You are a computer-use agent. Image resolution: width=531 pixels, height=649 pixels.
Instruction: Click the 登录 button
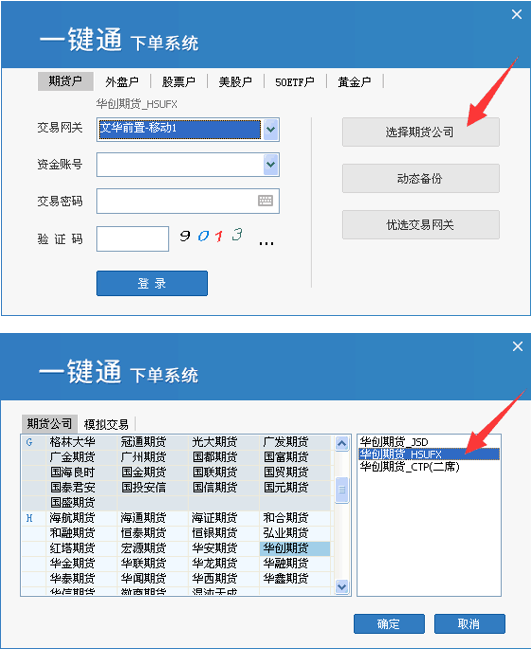click(152, 283)
